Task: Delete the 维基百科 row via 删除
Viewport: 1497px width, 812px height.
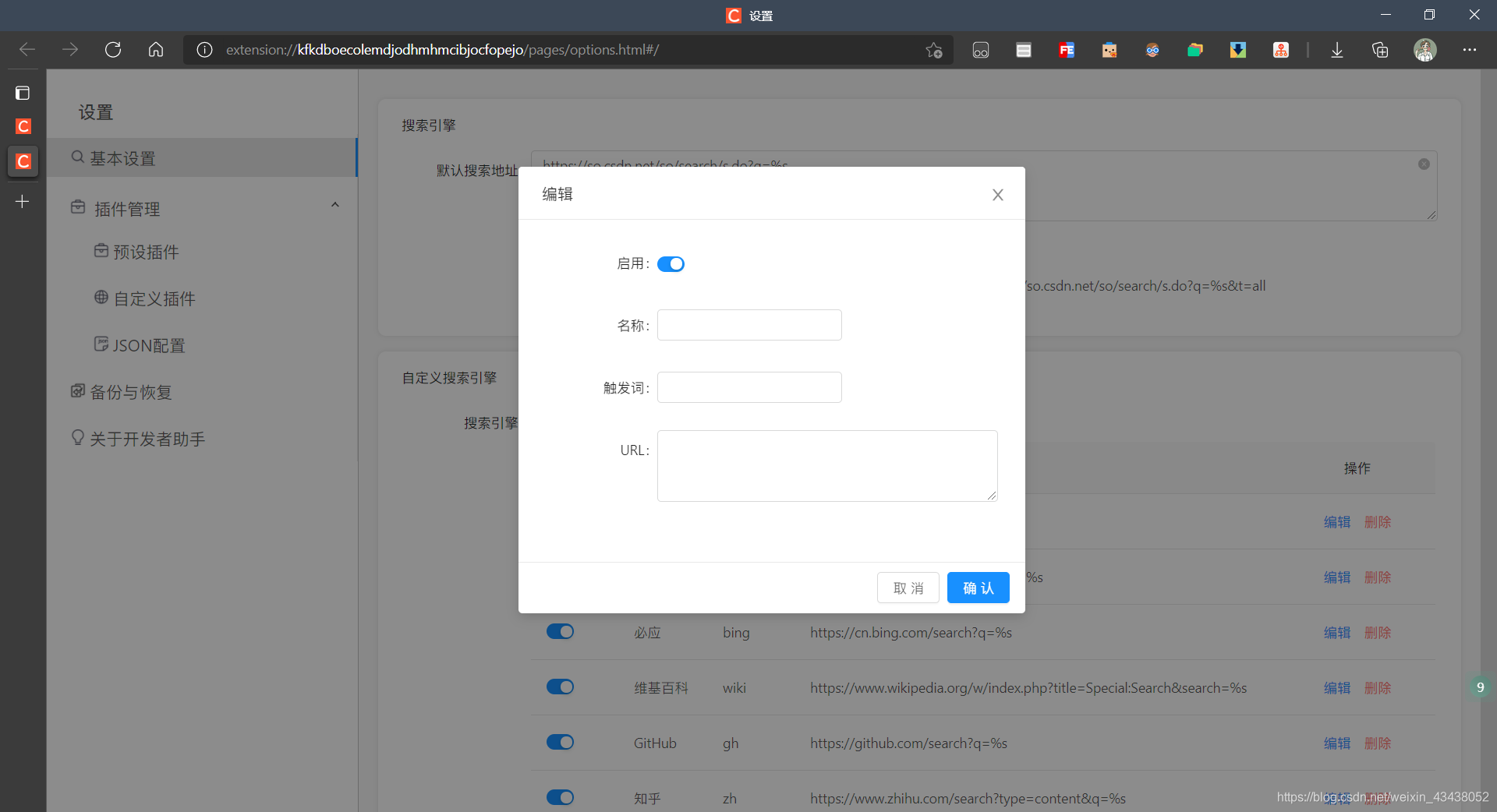Action: [x=1378, y=688]
